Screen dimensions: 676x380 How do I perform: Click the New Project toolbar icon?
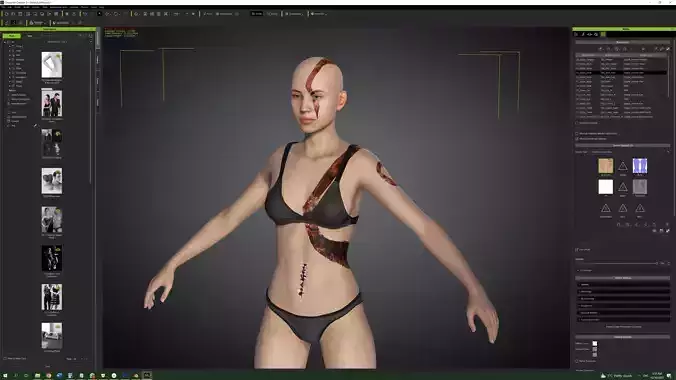6,14
